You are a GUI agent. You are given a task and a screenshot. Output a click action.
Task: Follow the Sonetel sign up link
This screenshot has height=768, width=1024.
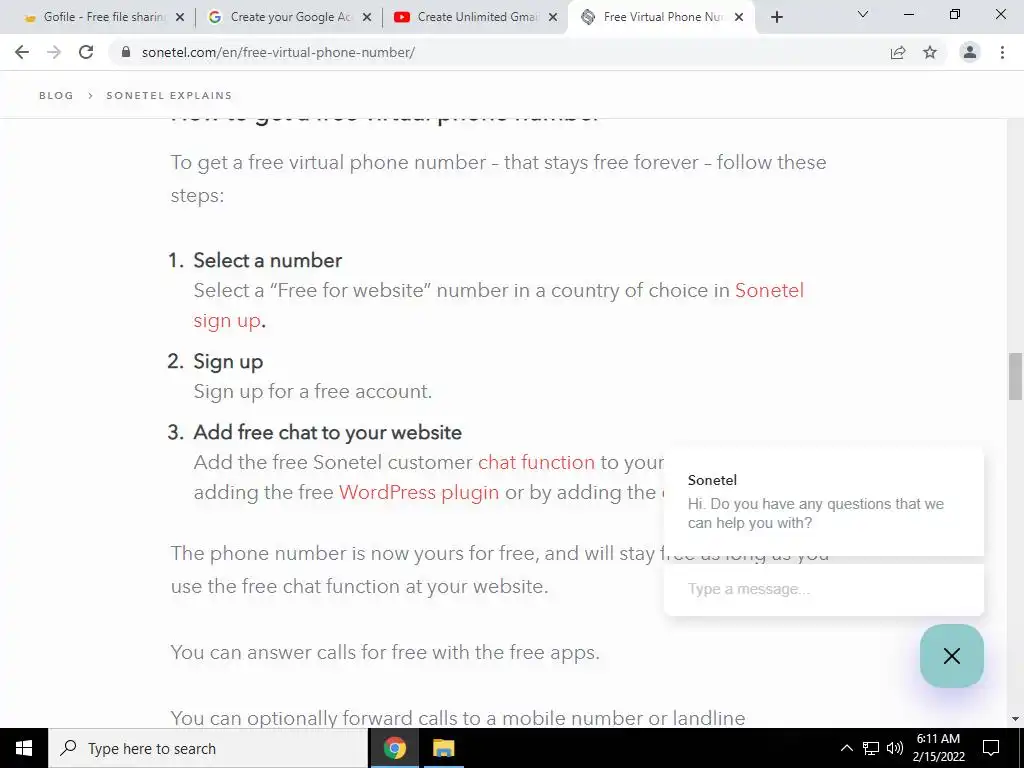498,305
